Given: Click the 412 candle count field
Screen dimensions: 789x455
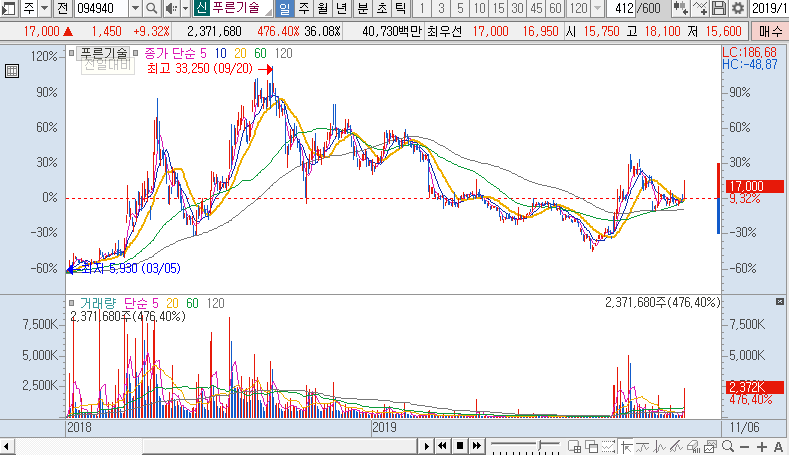Looking at the screenshot, I should tap(621, 8).
